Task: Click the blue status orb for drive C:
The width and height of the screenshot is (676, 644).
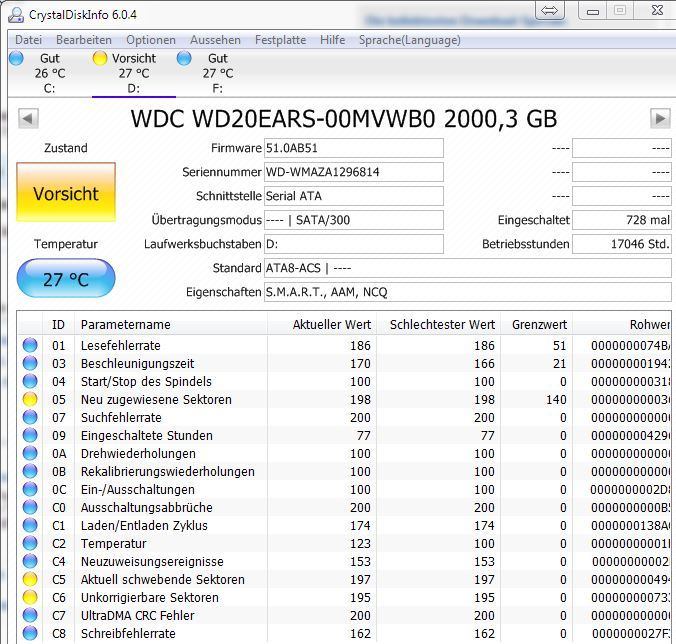Action: pos(16,58)
